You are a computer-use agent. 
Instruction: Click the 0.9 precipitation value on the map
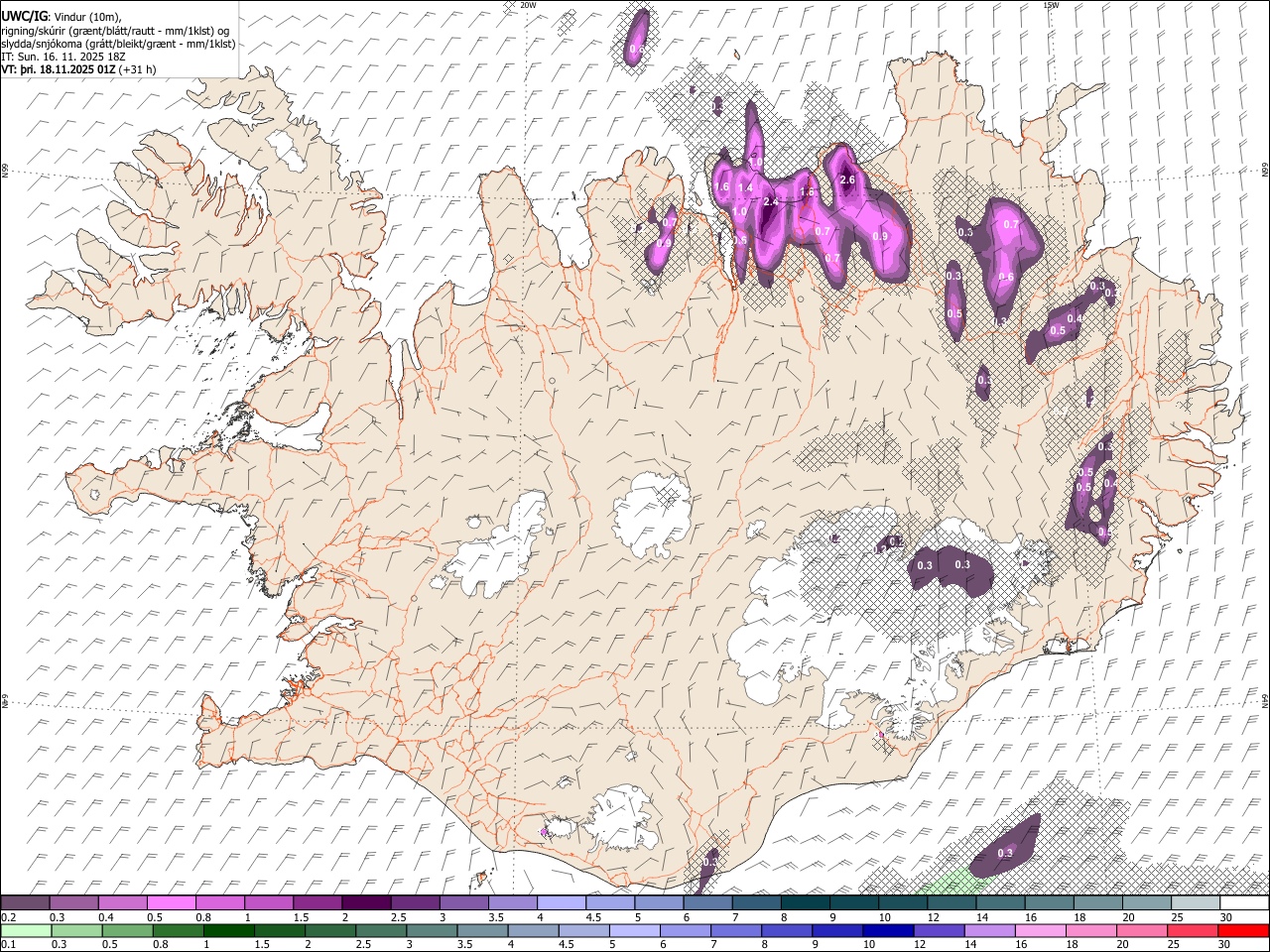pos(880,236)
